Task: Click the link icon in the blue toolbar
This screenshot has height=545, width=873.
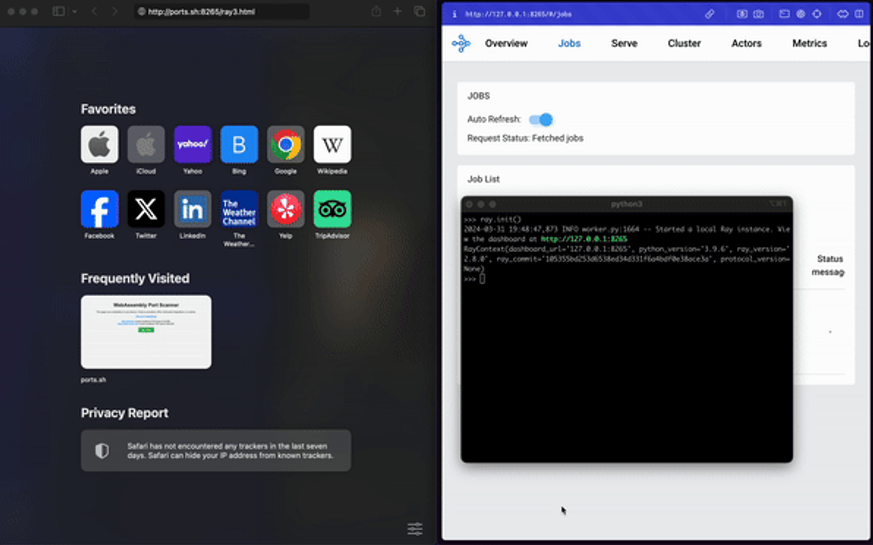Action: click(709, 14)
